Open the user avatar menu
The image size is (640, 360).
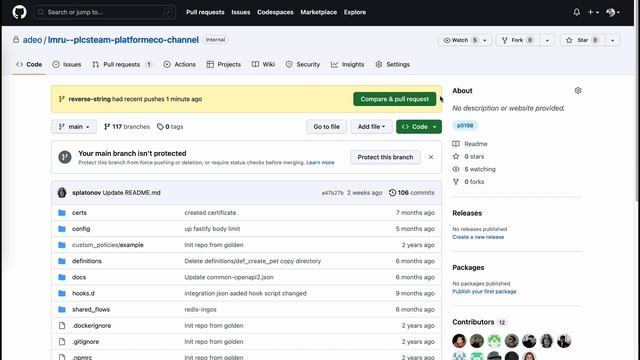[613, 13]
